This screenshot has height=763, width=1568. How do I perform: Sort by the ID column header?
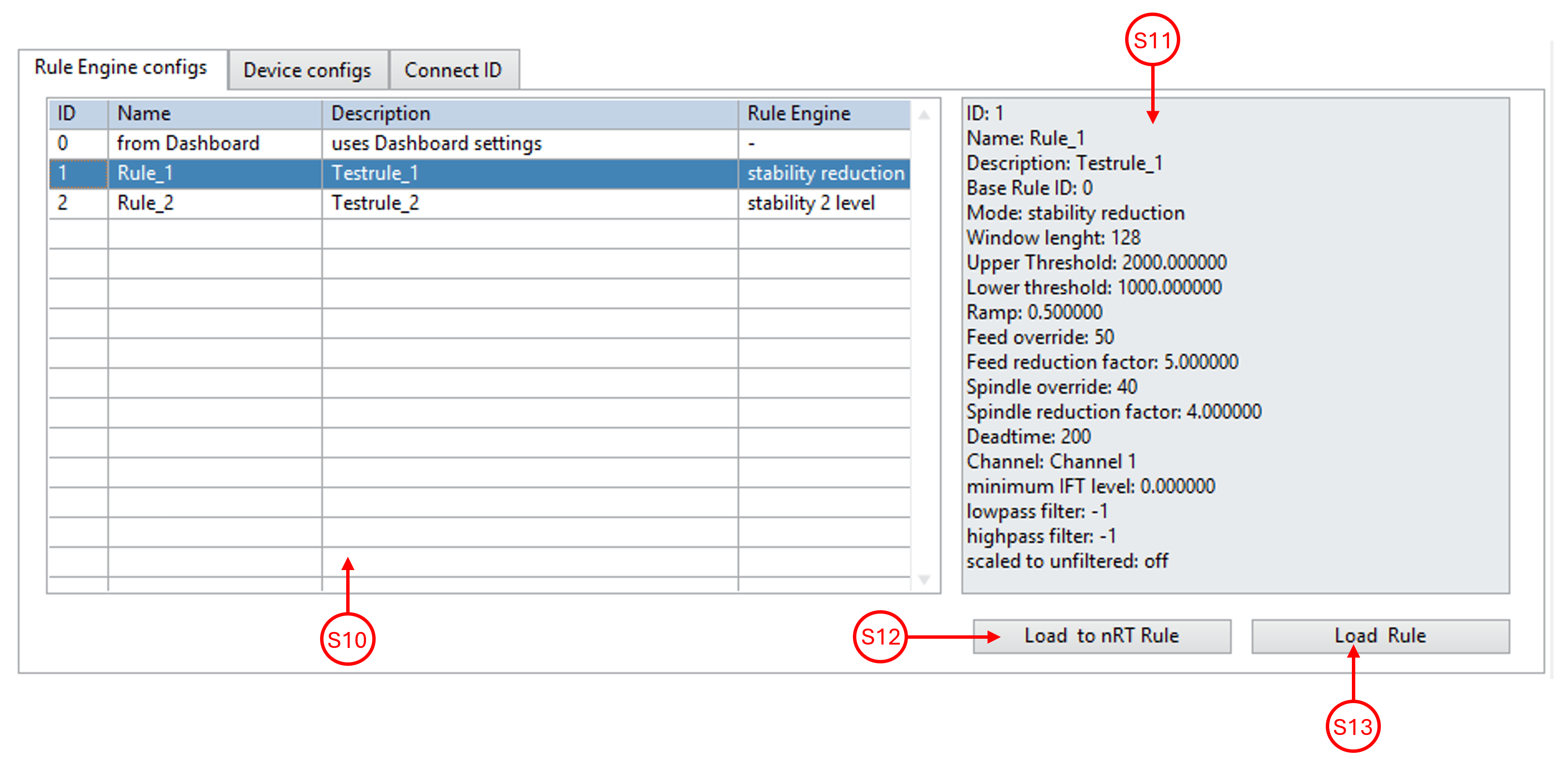(x=67, y=113)
